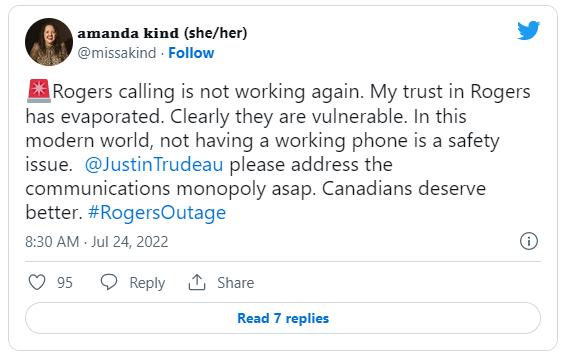The height and width of the screenshot is (362, 566).
Task: Open the #RogersOutage hashtag
Action: click(157, 212)
